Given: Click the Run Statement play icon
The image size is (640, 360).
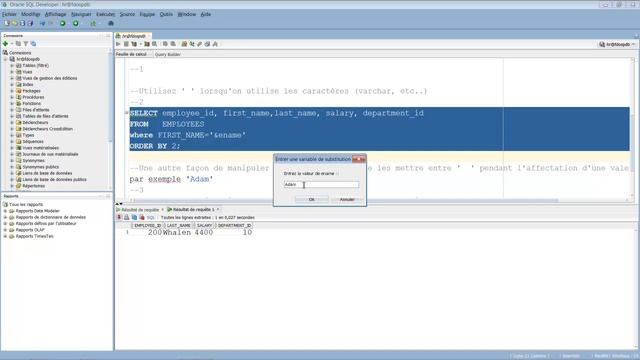Looking at the screenshot, I should (x=118, y=44).
